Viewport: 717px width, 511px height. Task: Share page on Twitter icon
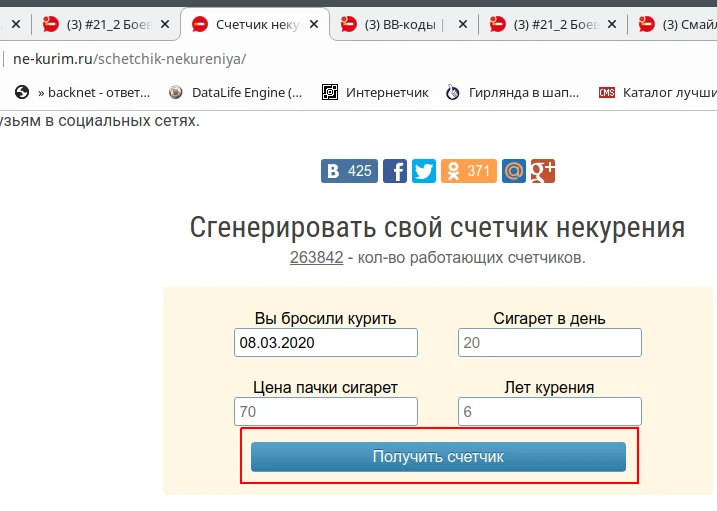click(x=424, y=171)
